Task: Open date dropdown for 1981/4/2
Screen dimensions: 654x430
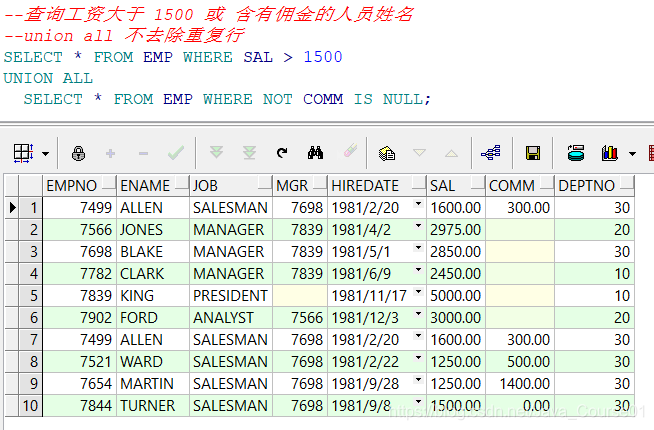Action: pyautogui.click(x=418, y=226)
